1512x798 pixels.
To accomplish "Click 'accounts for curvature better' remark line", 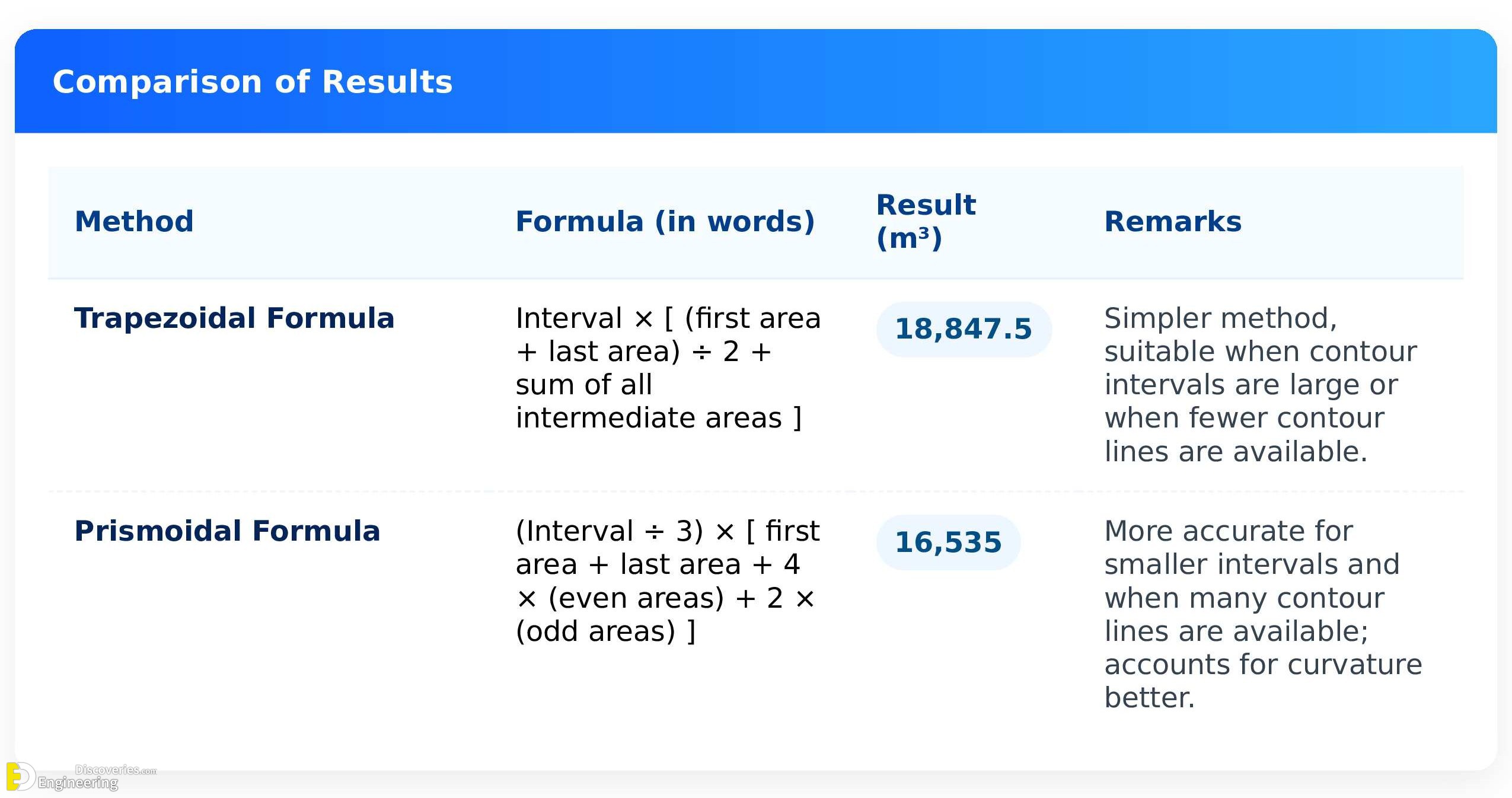I will coord(1263,681).
